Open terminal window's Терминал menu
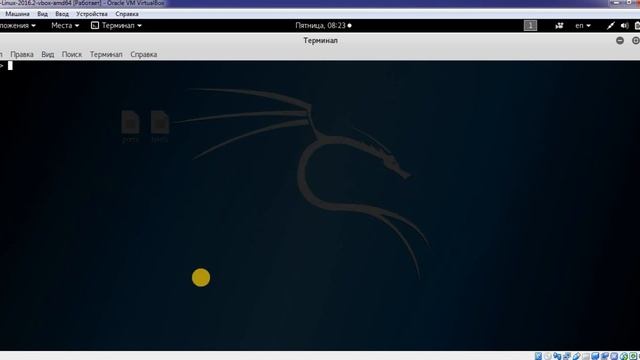Screen dimensions: 640x360 (x=106, y=54)
